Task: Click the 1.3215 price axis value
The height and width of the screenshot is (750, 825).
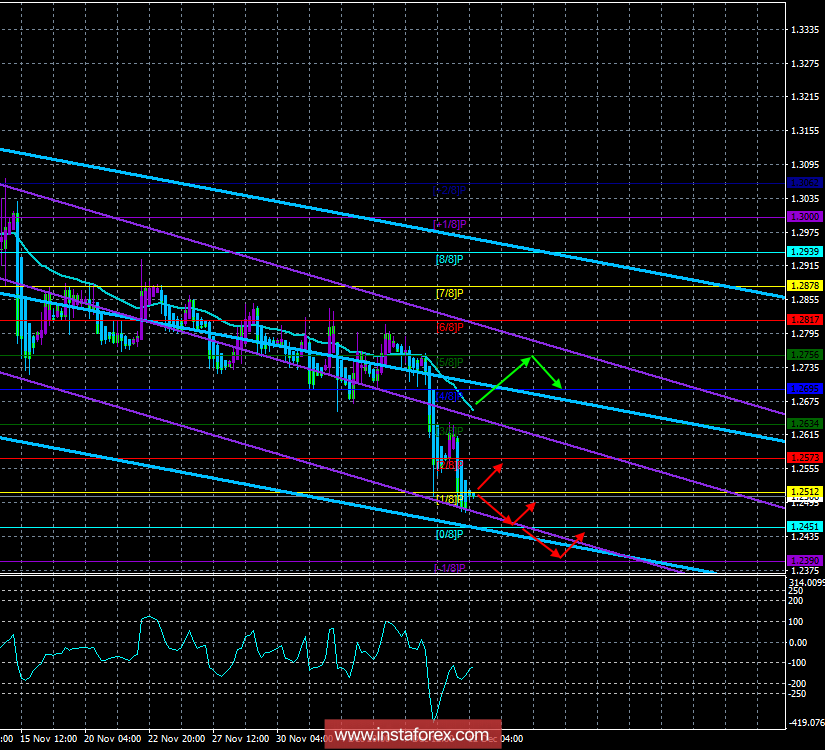Action: (x=805, y=97)
